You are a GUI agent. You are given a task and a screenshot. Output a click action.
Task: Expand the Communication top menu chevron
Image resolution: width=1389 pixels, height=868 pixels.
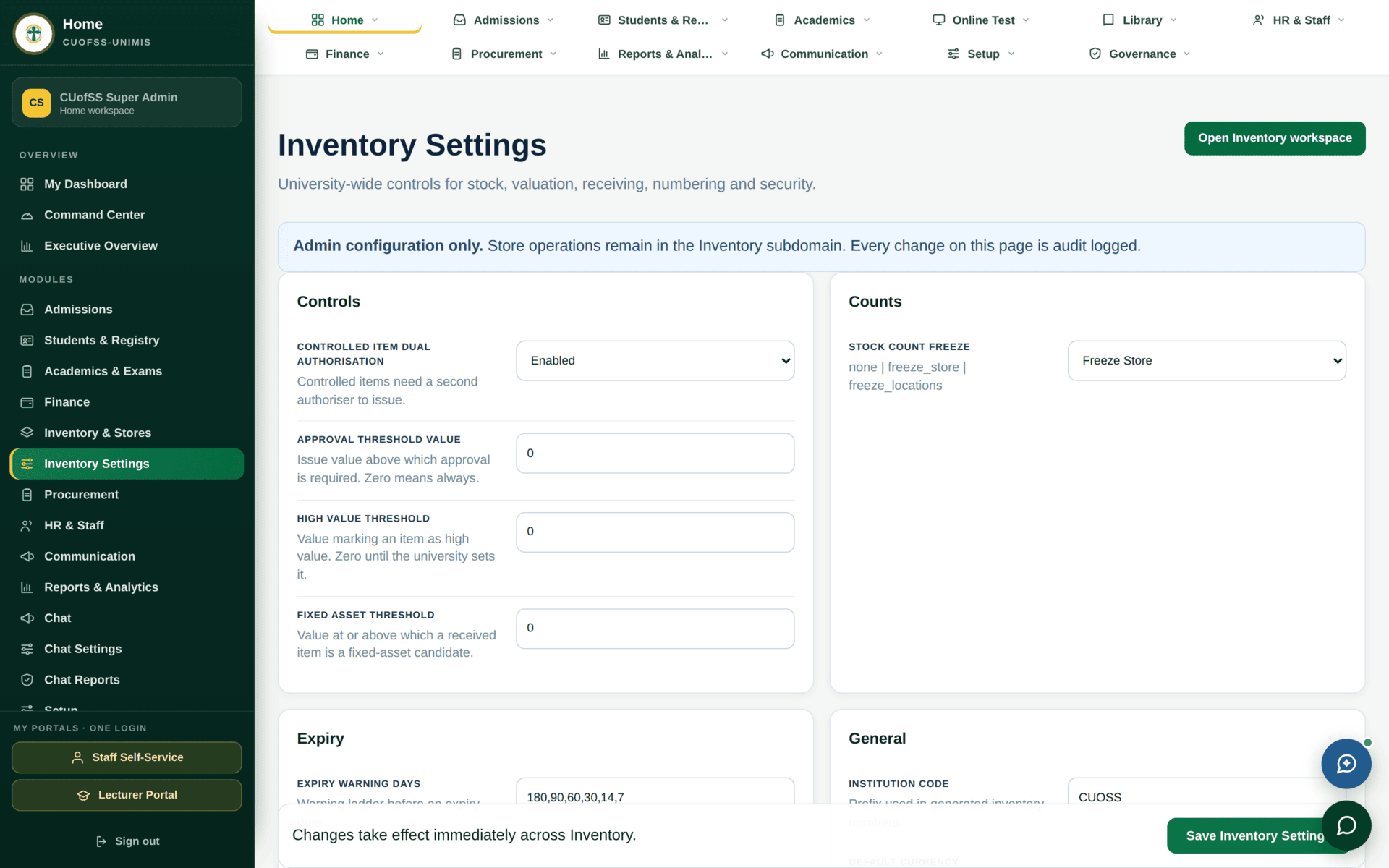879,54
